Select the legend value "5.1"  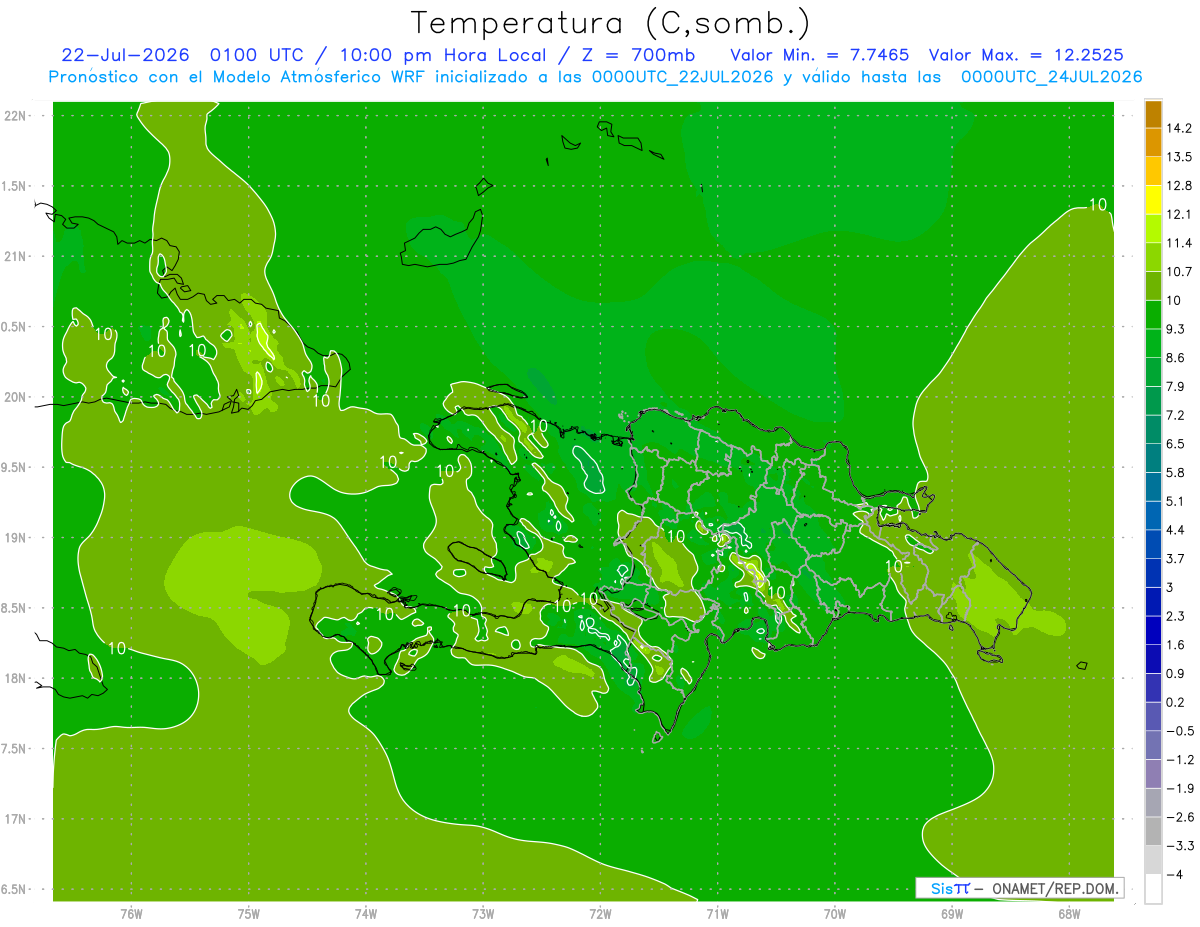coord(1175,501)
